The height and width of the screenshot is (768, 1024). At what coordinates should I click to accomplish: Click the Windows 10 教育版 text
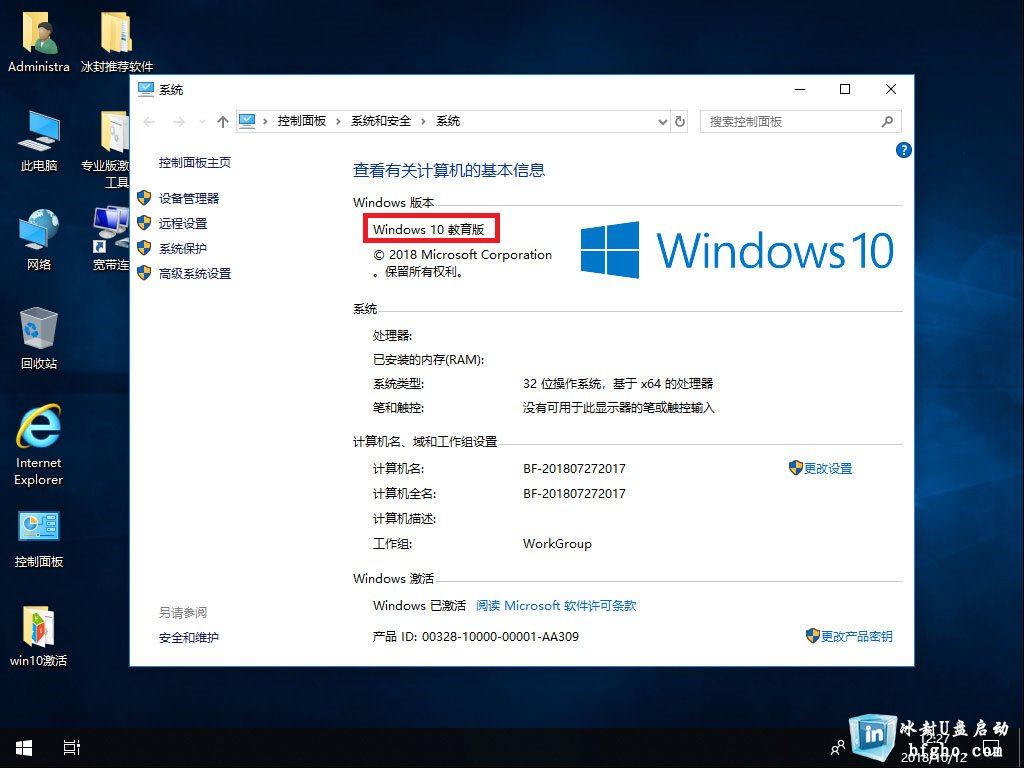[x=429, y=229]
